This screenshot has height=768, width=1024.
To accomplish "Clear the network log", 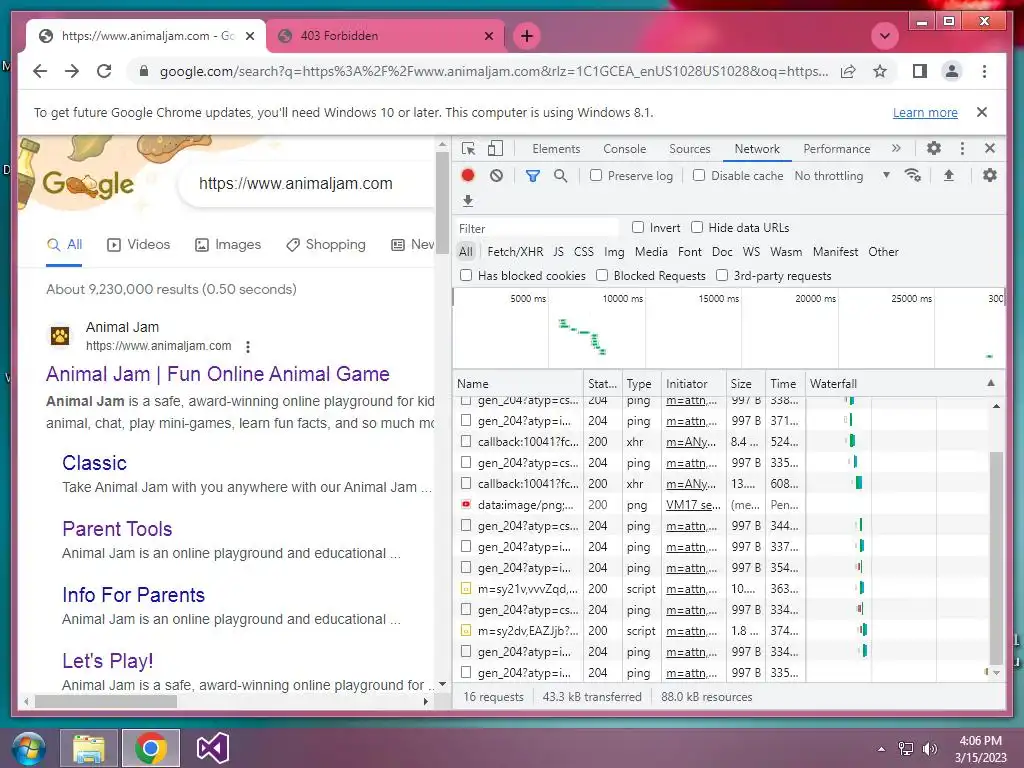I will [496, 176].
